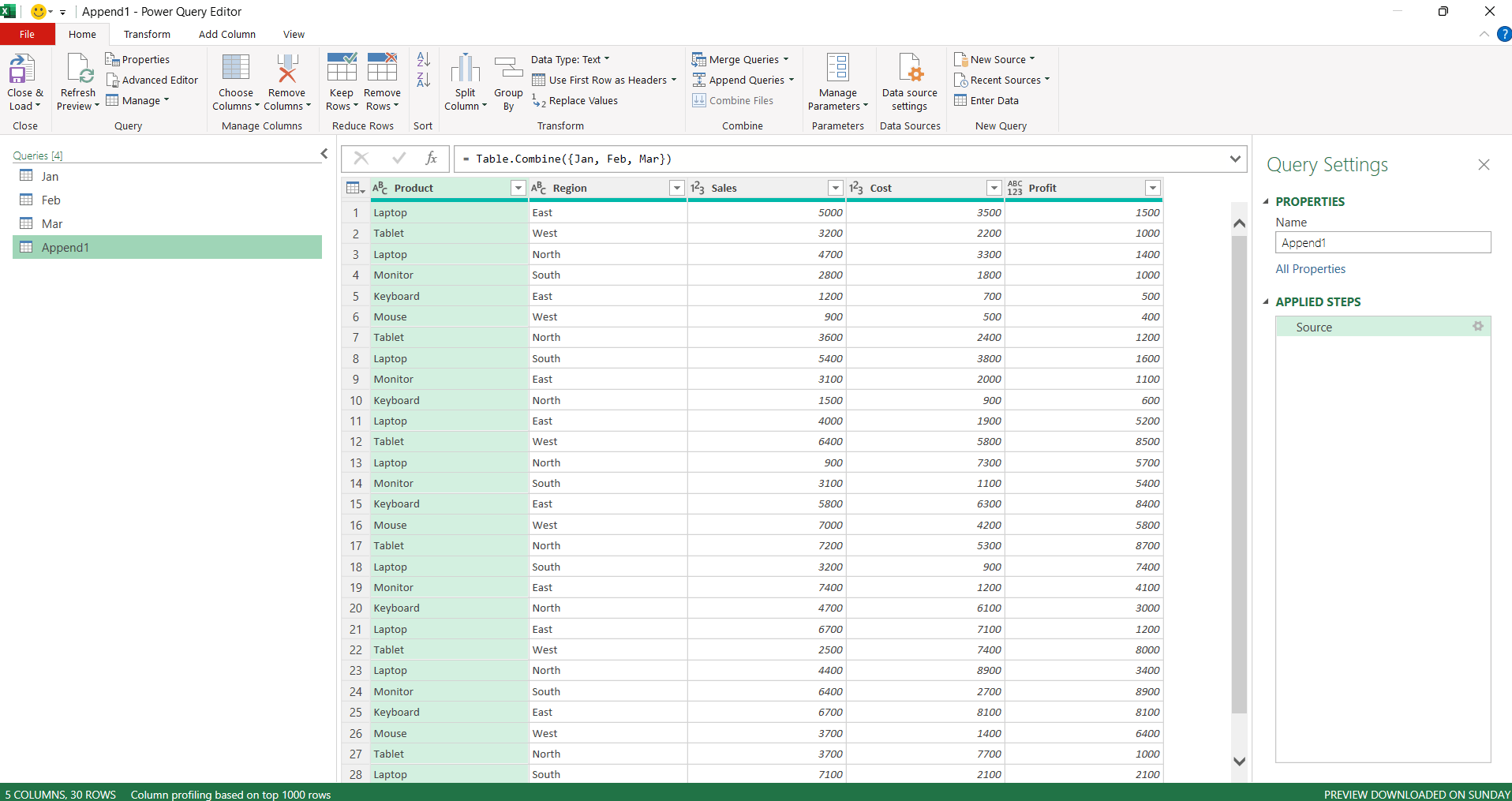Open the Advanced Editor

[x=152, y=80]
